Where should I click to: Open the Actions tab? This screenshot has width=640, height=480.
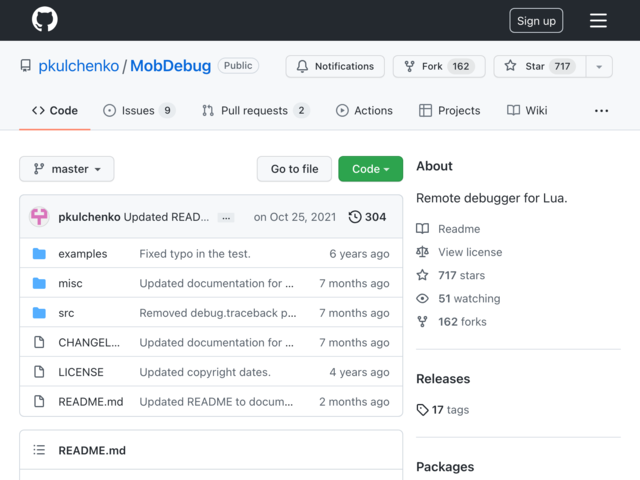coord(364,111)
